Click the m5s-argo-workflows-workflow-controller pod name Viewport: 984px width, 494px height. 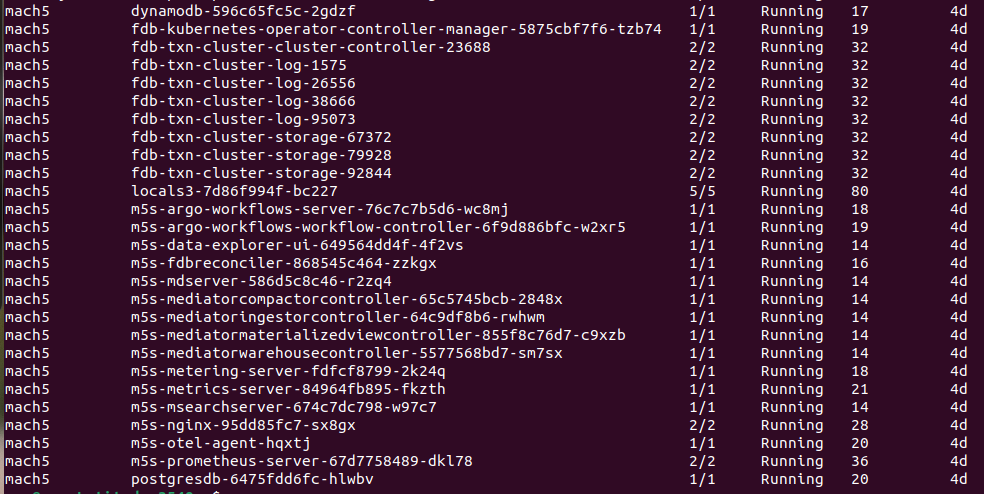(x=378, y=227)
